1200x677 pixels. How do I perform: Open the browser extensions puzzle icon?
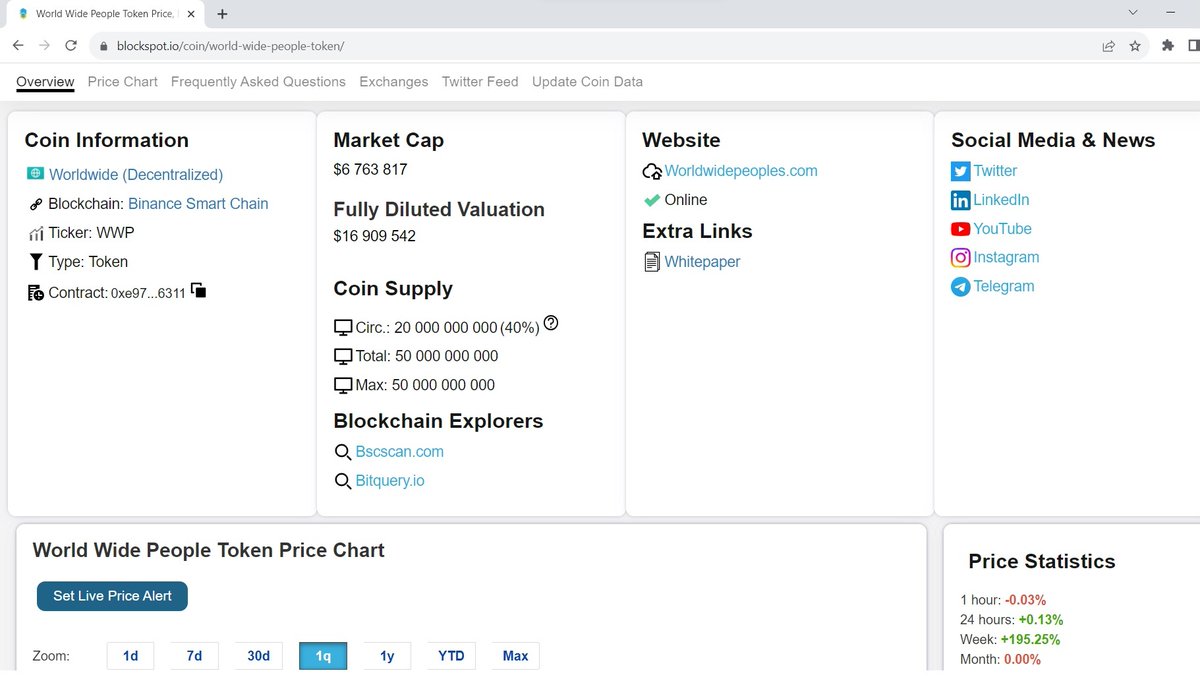[x=1168, y=46]
